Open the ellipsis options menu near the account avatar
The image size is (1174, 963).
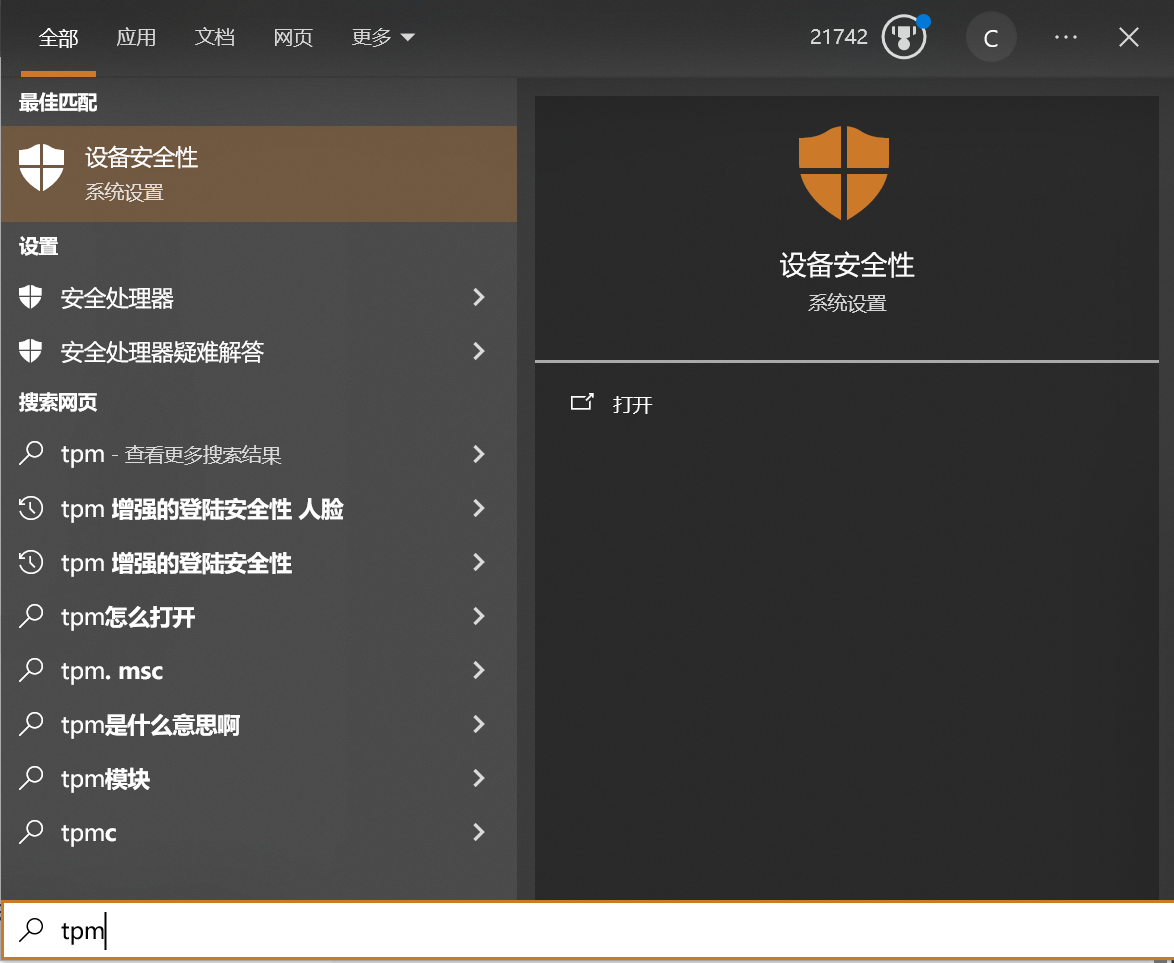(x=1065, y=36)
